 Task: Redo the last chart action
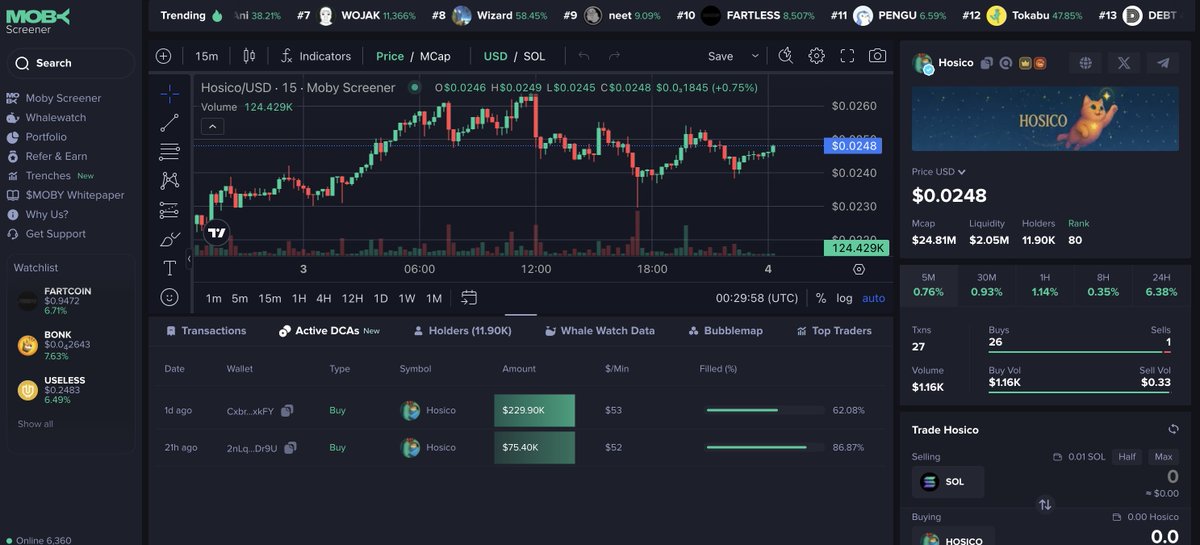coord(614,56)
